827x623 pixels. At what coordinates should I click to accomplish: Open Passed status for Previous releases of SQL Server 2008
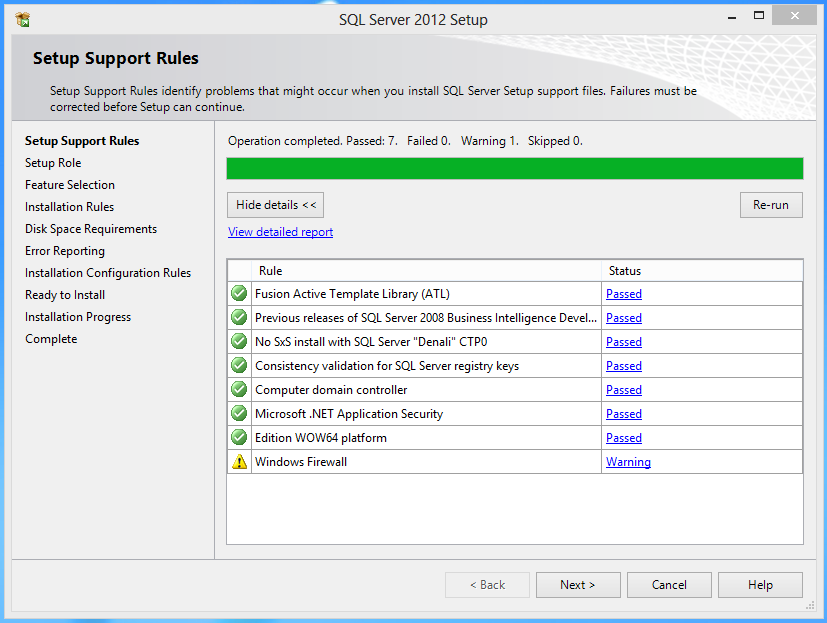pyautogui.click(x=624, y=318)
